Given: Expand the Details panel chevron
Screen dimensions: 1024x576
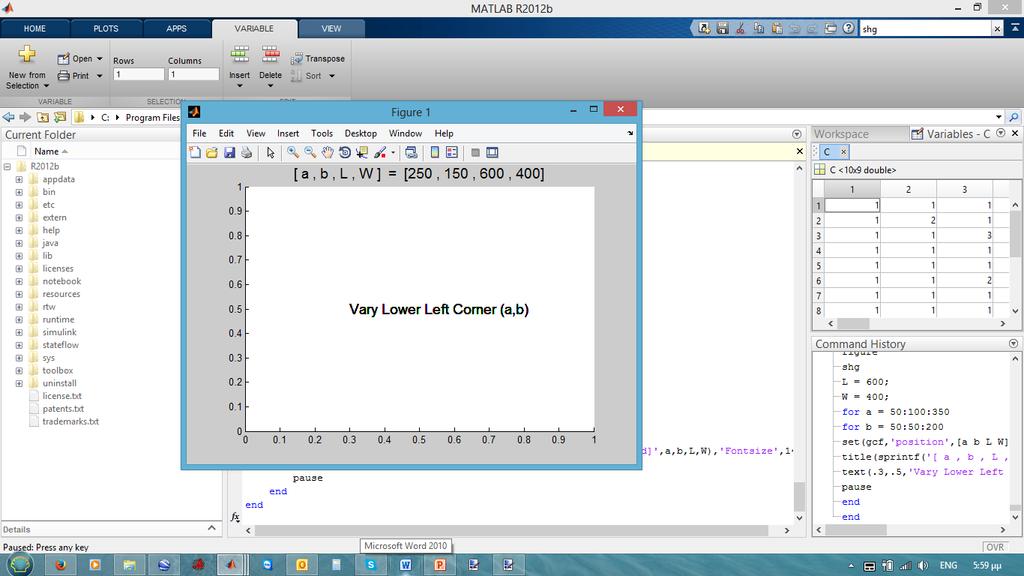Looking at the screenshot, I should coord(212,528).
